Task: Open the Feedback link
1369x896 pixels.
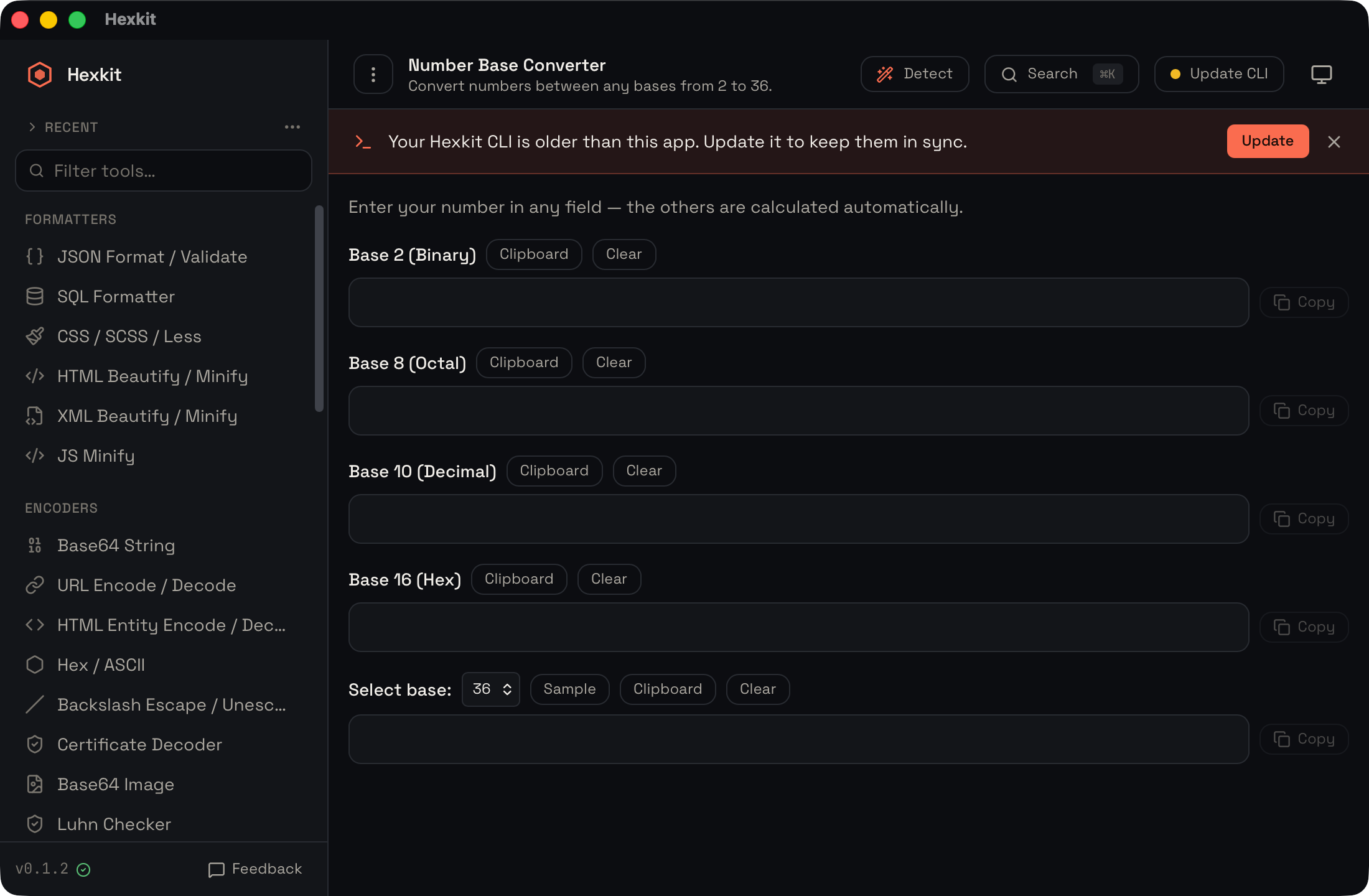Action: point(255,869)
